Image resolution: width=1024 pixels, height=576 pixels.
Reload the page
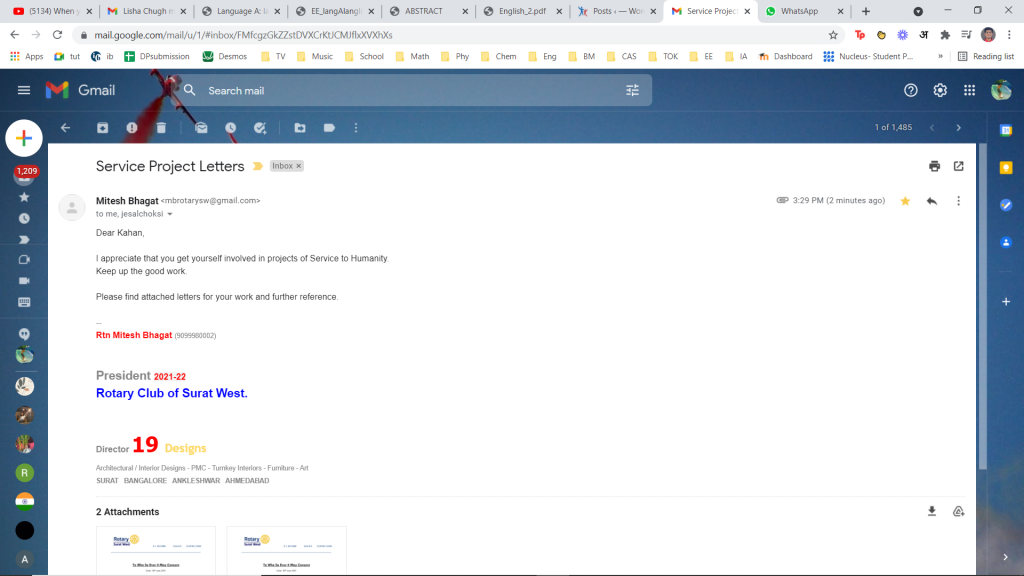click(x=57, y=35)
